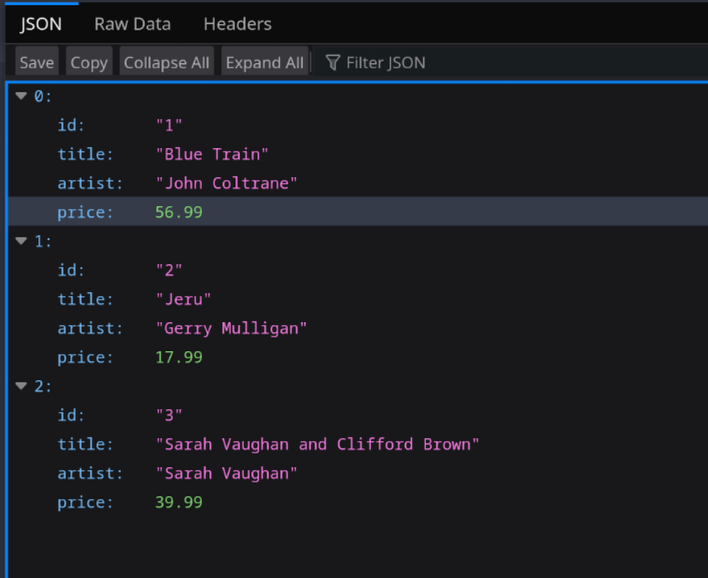Click id key of "2" row
This screenshot has width=708, height=578.
tap(71, 270)
